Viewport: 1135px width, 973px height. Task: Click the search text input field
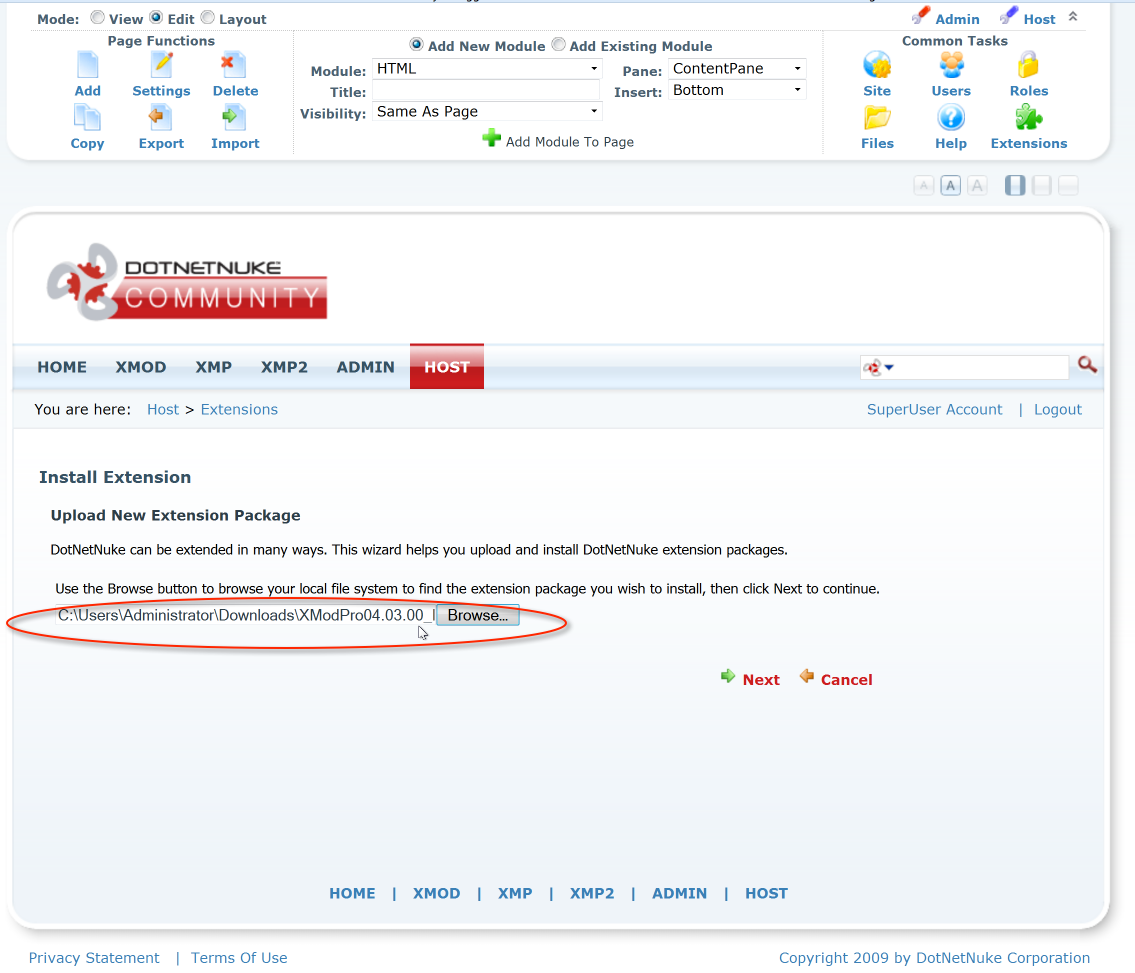click(982, 368)
